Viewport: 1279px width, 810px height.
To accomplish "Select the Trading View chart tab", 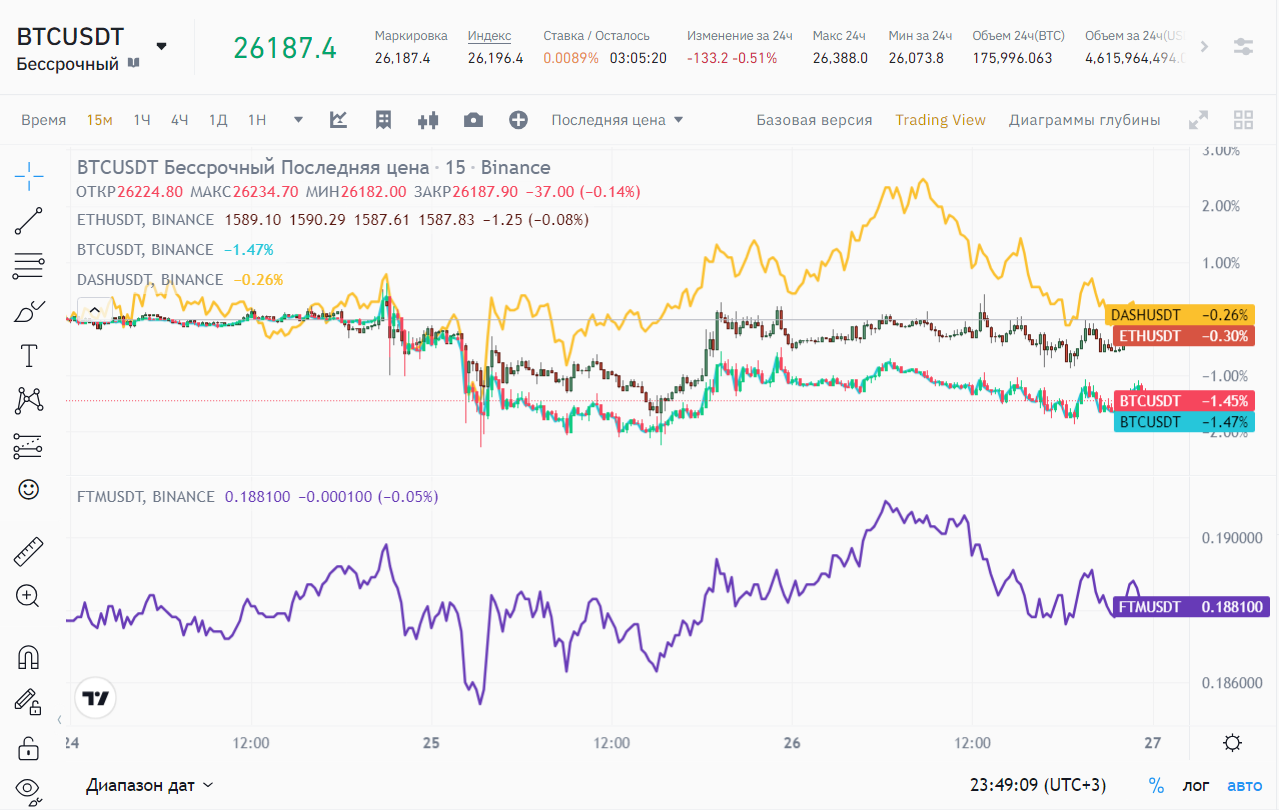I will point(940,120).
